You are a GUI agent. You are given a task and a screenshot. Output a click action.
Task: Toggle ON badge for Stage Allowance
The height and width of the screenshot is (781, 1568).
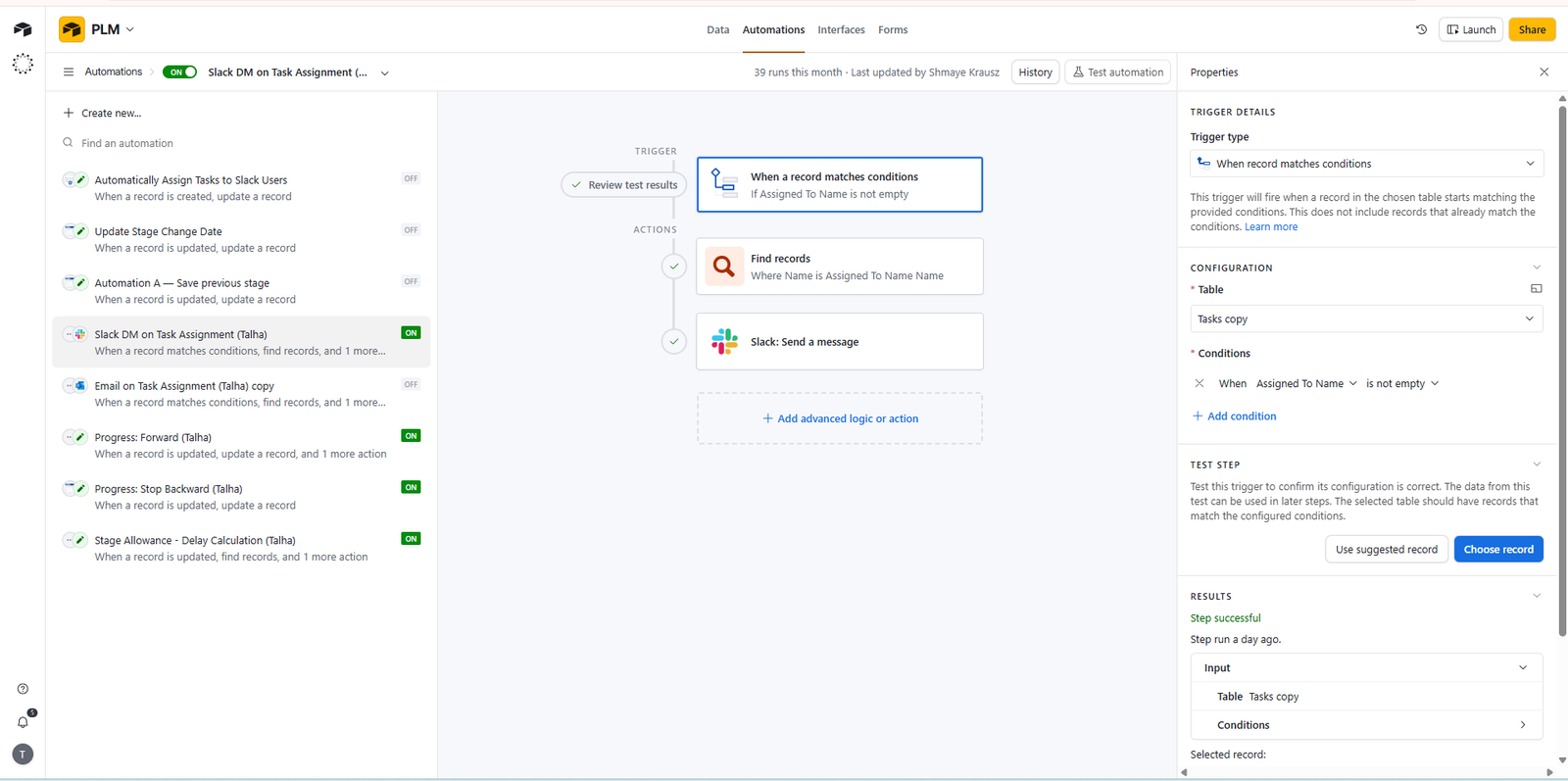point(411,539)
